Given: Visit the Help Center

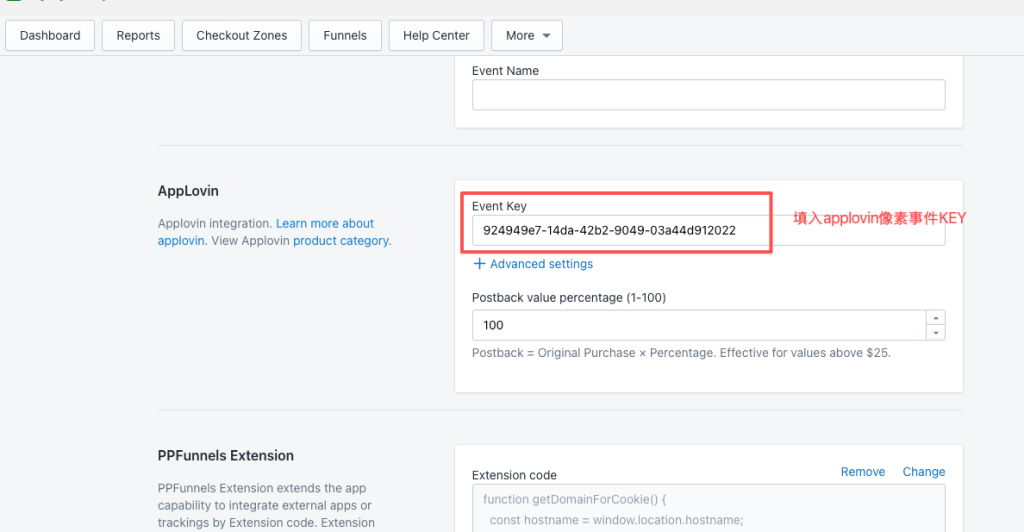Looking at the screenshot, I should pos(436,36).
